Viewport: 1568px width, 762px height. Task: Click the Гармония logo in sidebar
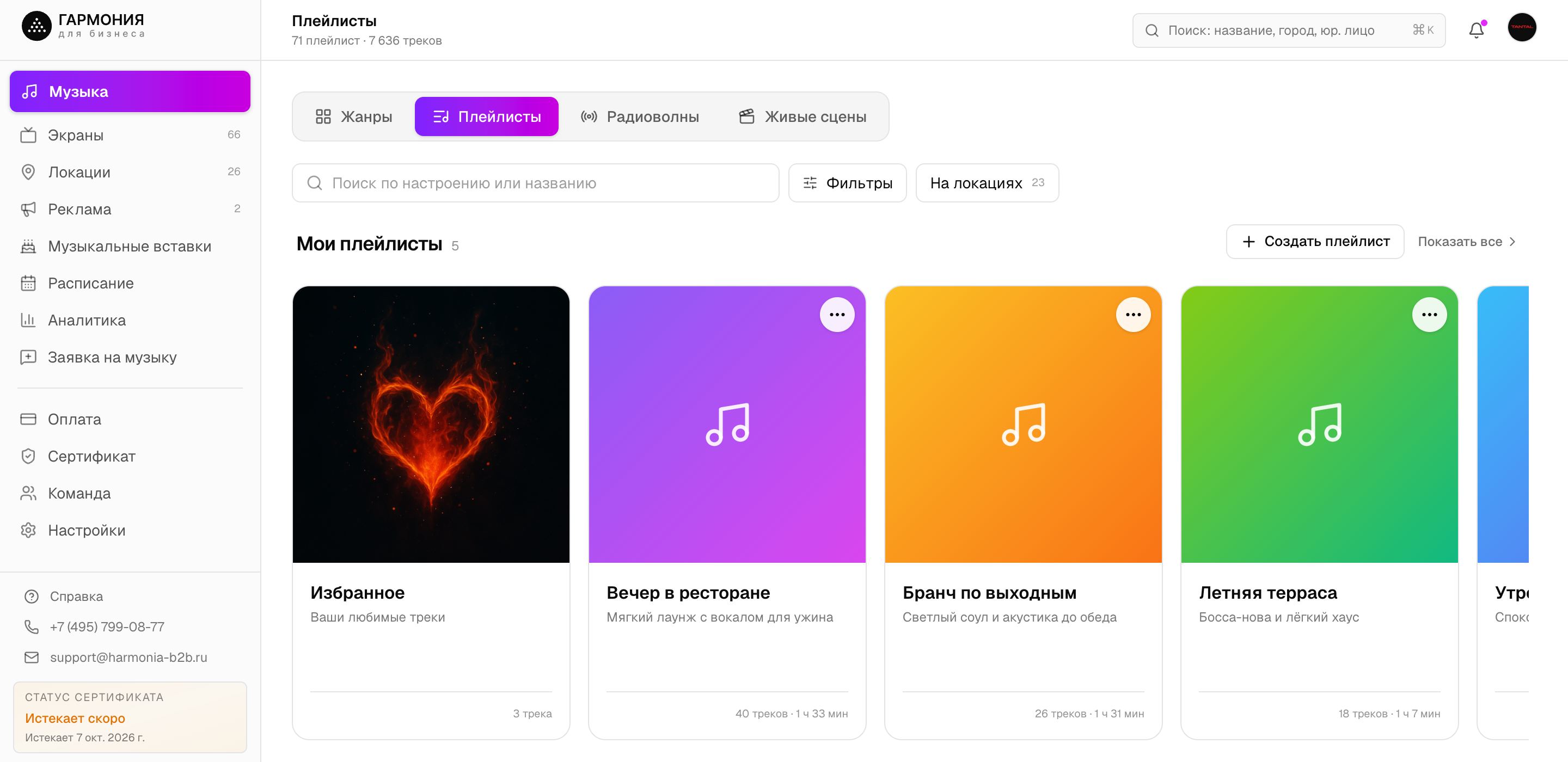[83, 26]
